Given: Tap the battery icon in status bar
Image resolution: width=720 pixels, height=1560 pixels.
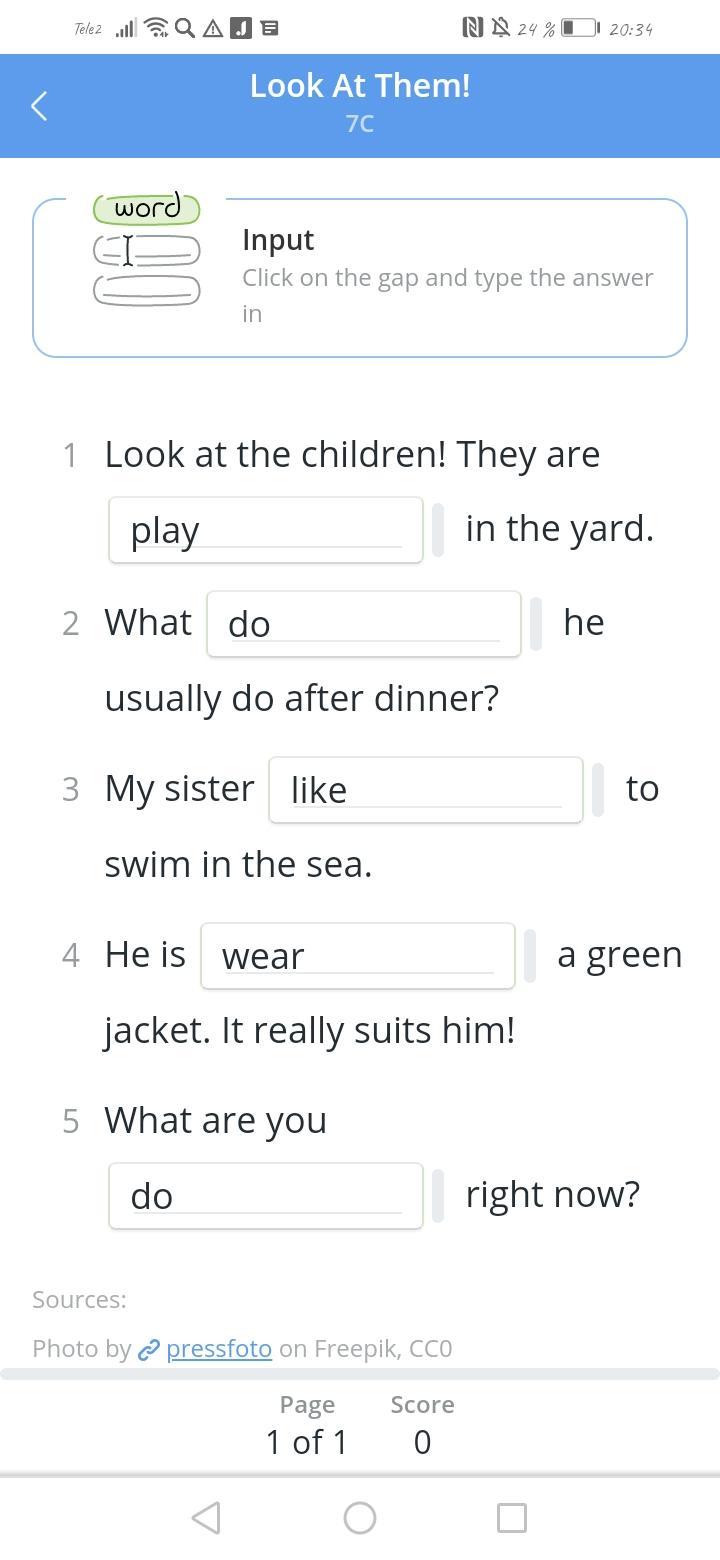Looking at the screenshot, I should pyautogui.click(x=580, y=28).
